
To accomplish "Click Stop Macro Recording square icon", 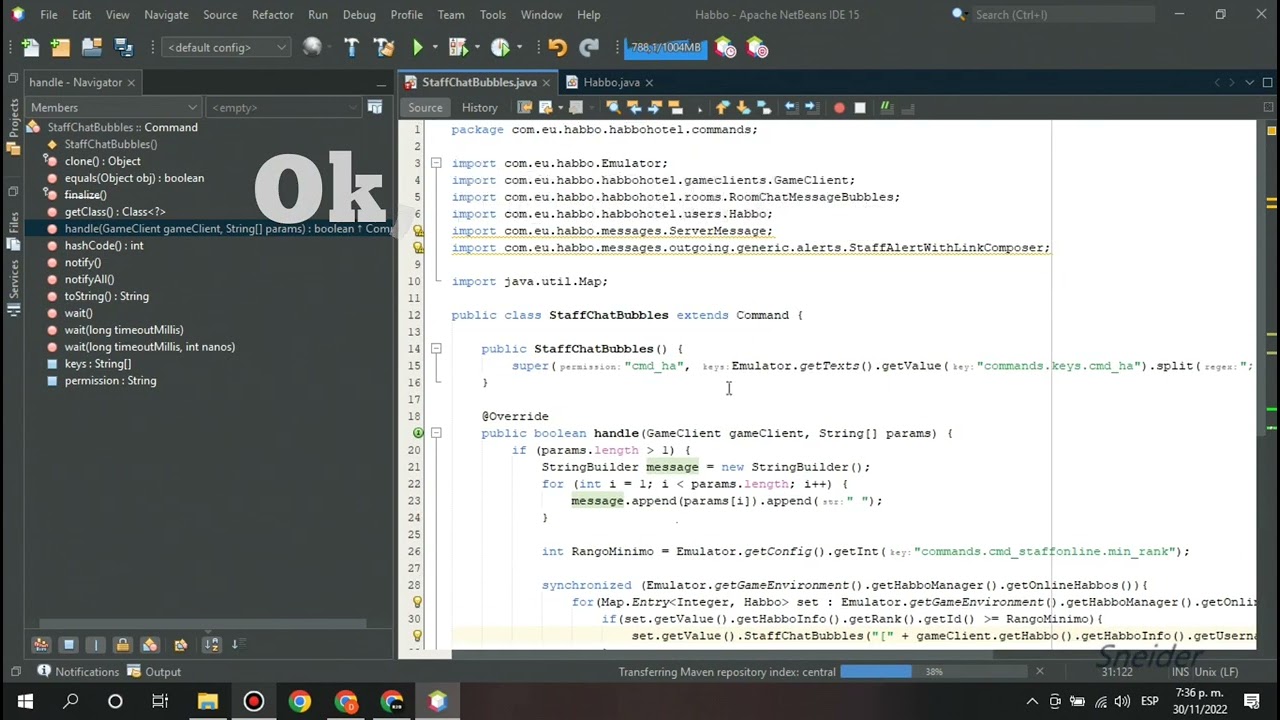I will point(860,107).
